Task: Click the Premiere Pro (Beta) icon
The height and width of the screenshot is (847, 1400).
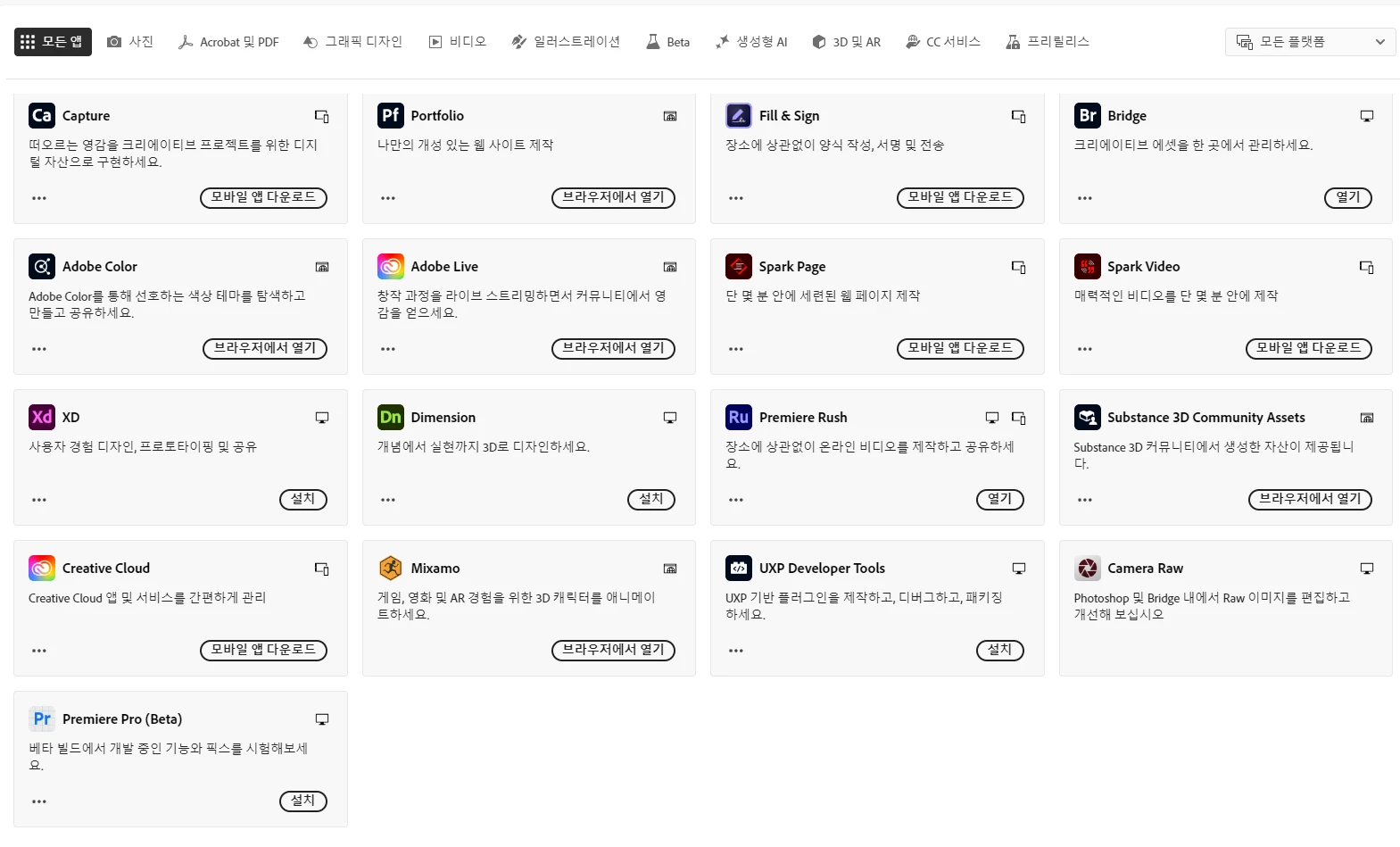Action: click(x=42, y=718)
